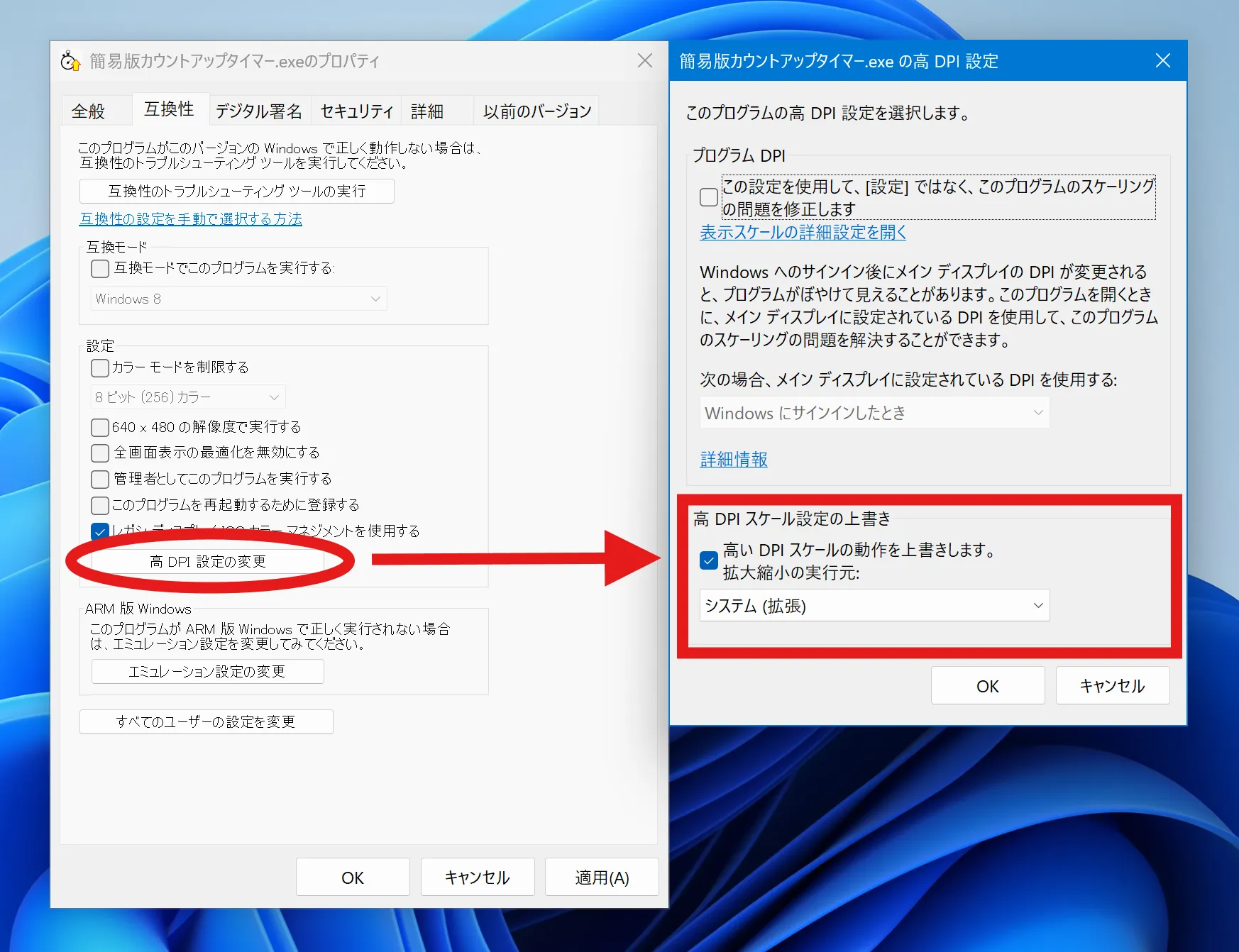Tick カラー モードを制限する checkbox

click(x=100, y=367)
